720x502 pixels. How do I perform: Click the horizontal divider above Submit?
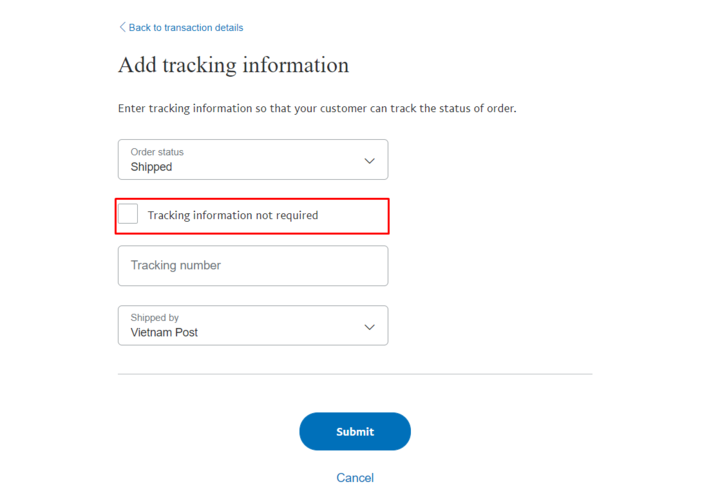tap(355, 374)
